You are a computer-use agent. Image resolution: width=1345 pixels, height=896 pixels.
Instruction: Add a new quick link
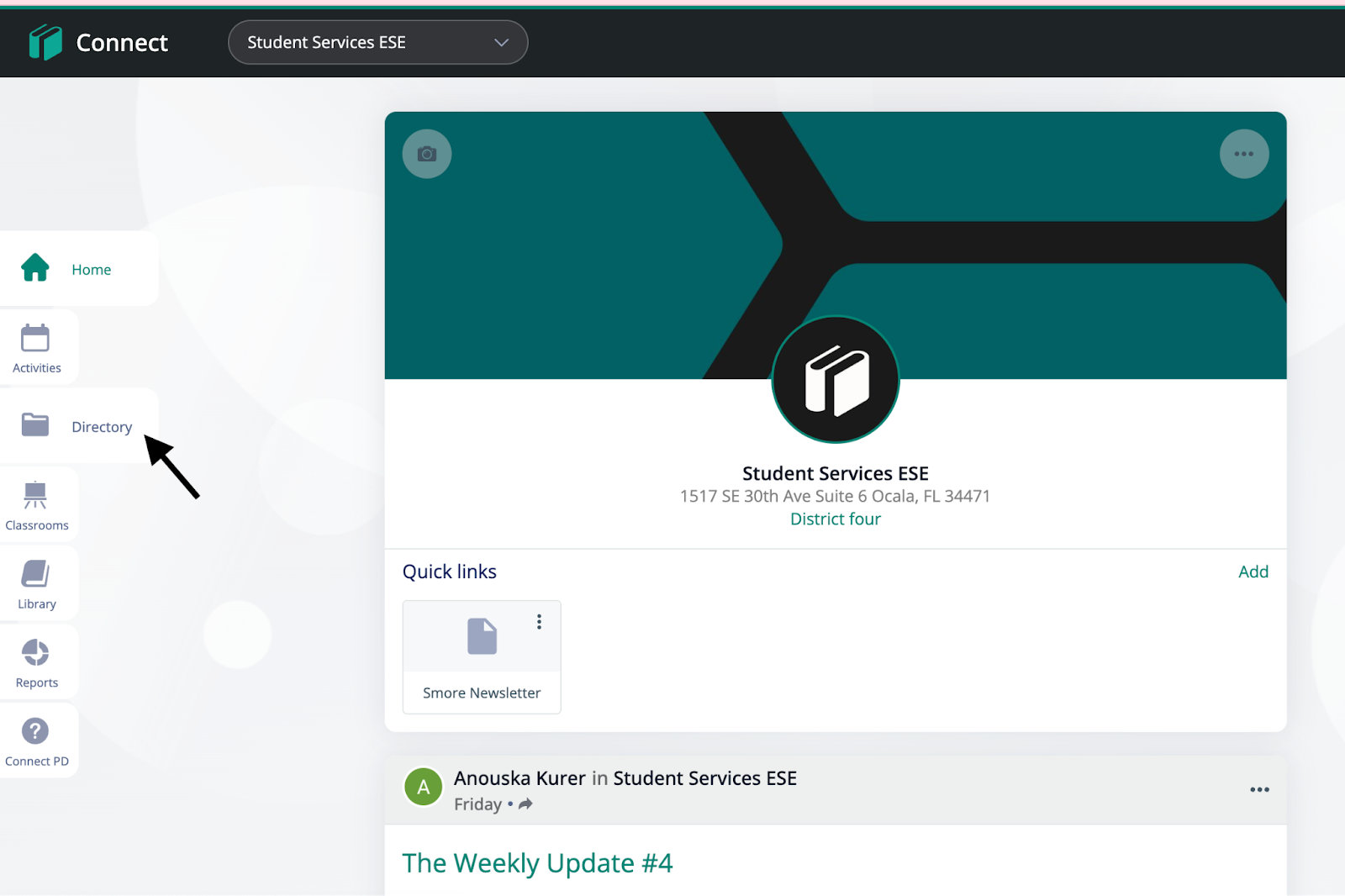coord(1253,572)
